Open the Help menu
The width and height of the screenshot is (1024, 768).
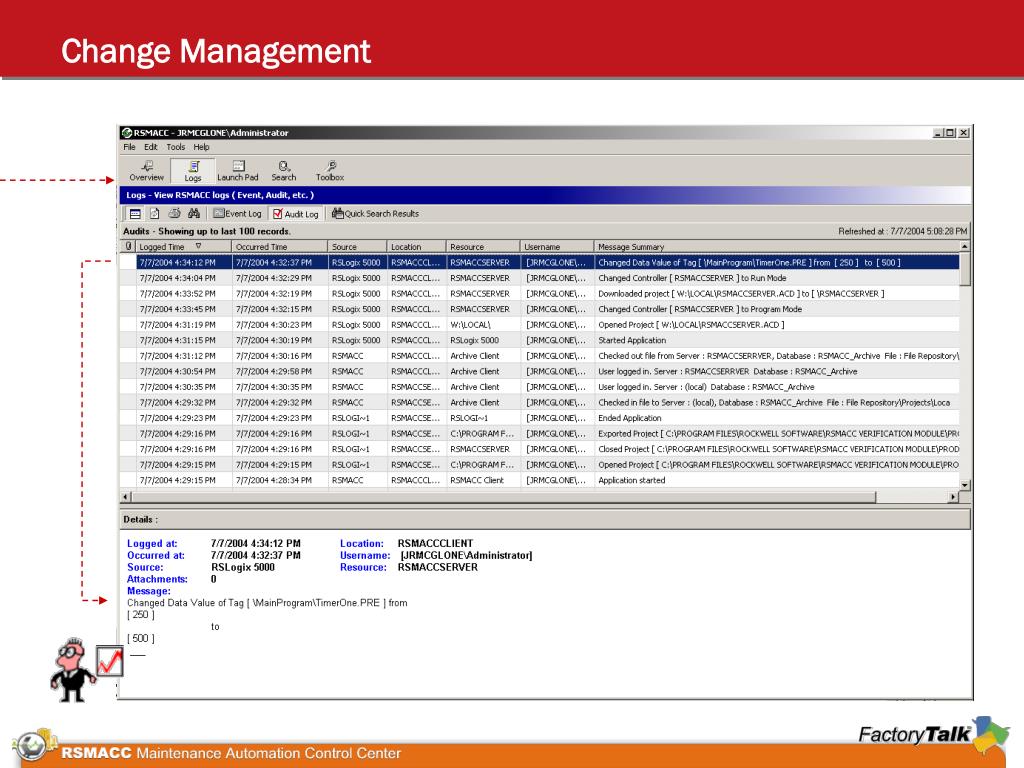(201, 147)
